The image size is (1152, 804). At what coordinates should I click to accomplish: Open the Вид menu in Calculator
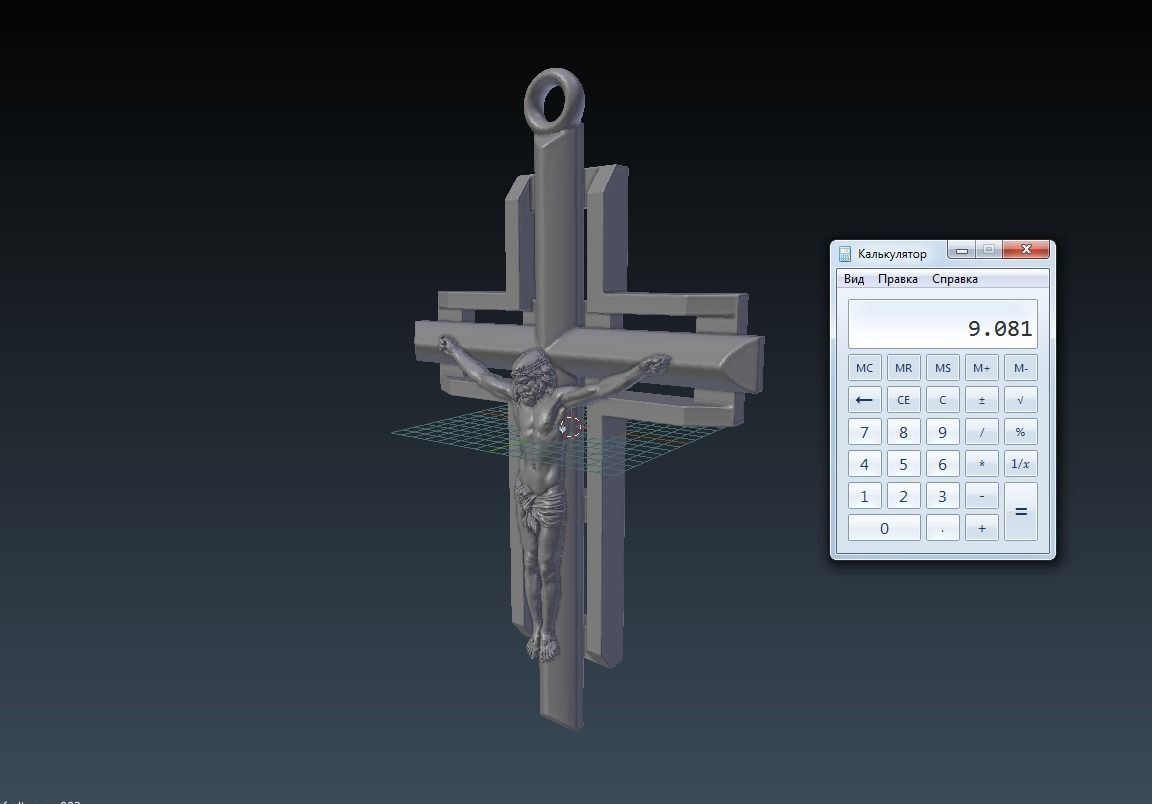pyautogui.click(x=854, y=279)
